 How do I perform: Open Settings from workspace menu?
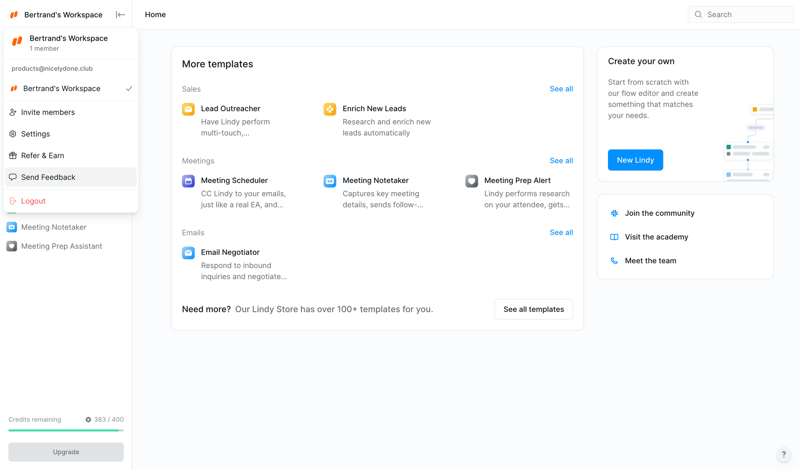click(x=71, y=134)
